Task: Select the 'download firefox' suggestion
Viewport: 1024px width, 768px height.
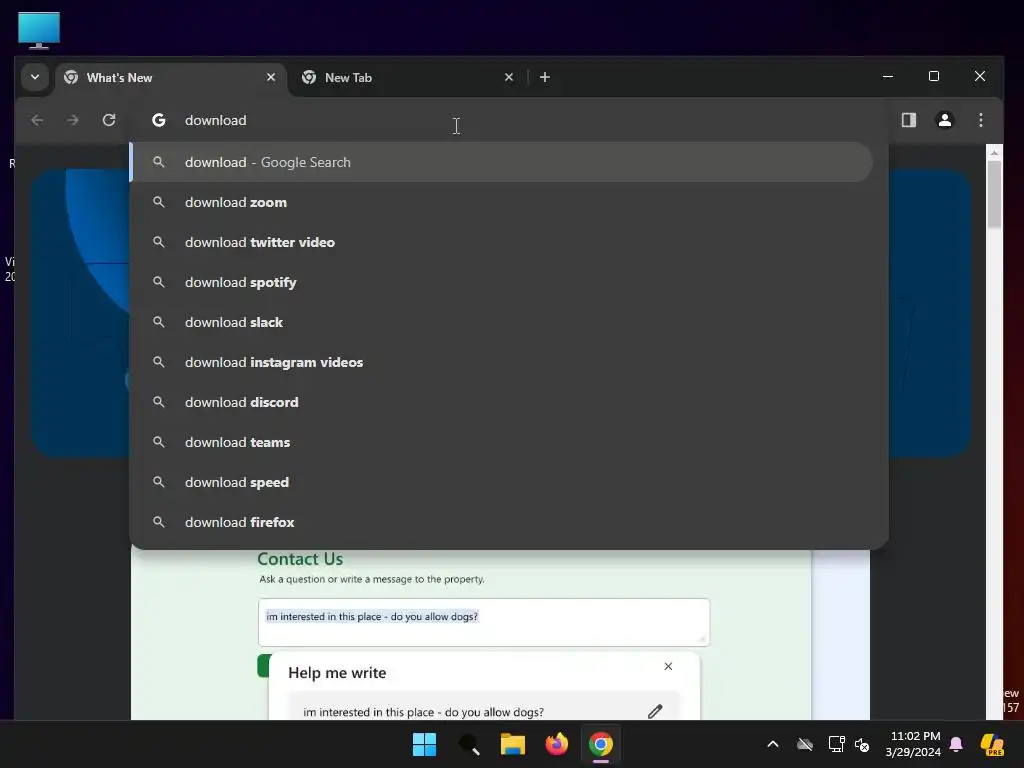Action: pyautogui.click(x=501, y=522)
